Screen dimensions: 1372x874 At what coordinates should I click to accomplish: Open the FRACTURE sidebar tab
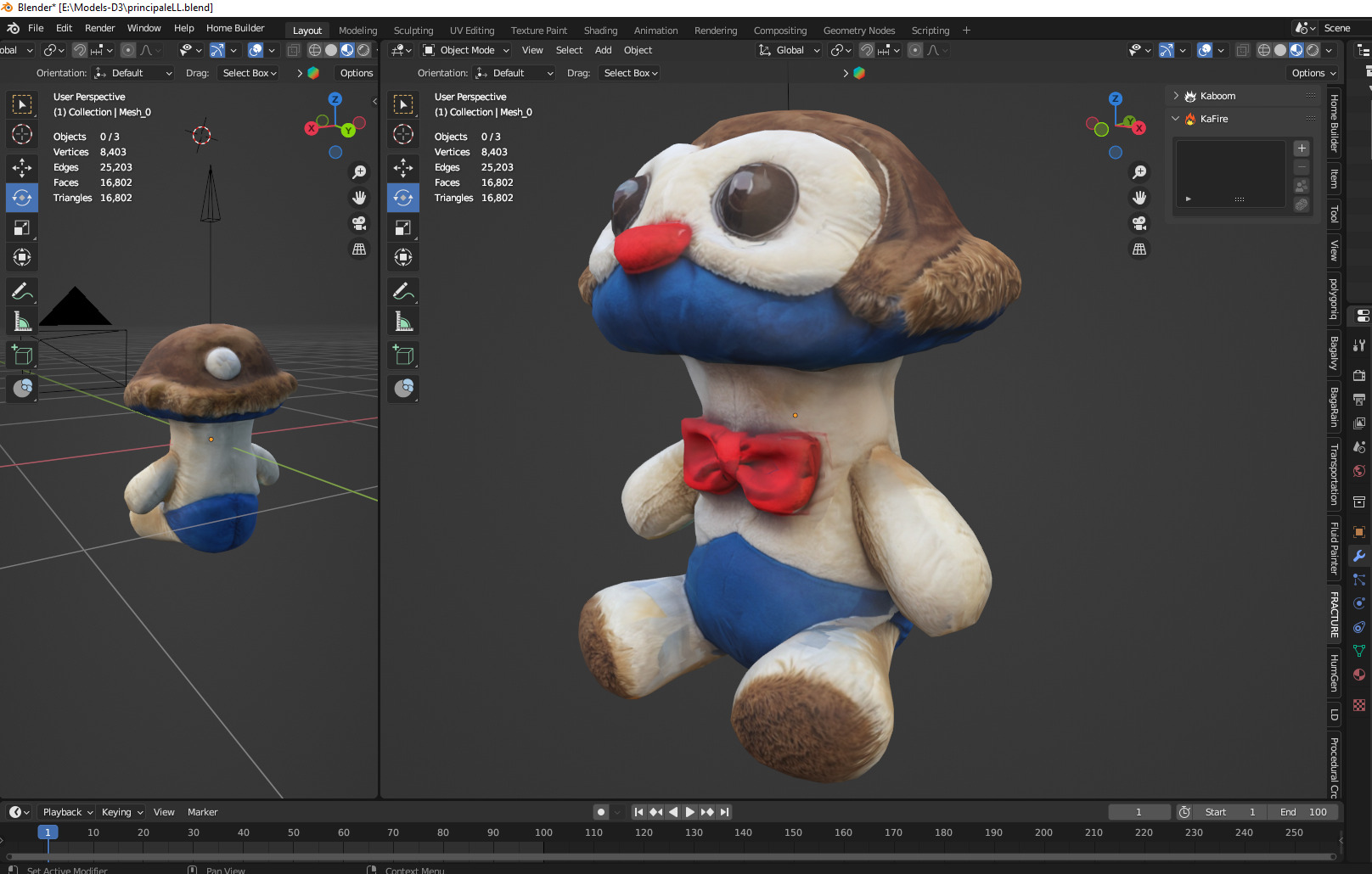[1334, 614]
